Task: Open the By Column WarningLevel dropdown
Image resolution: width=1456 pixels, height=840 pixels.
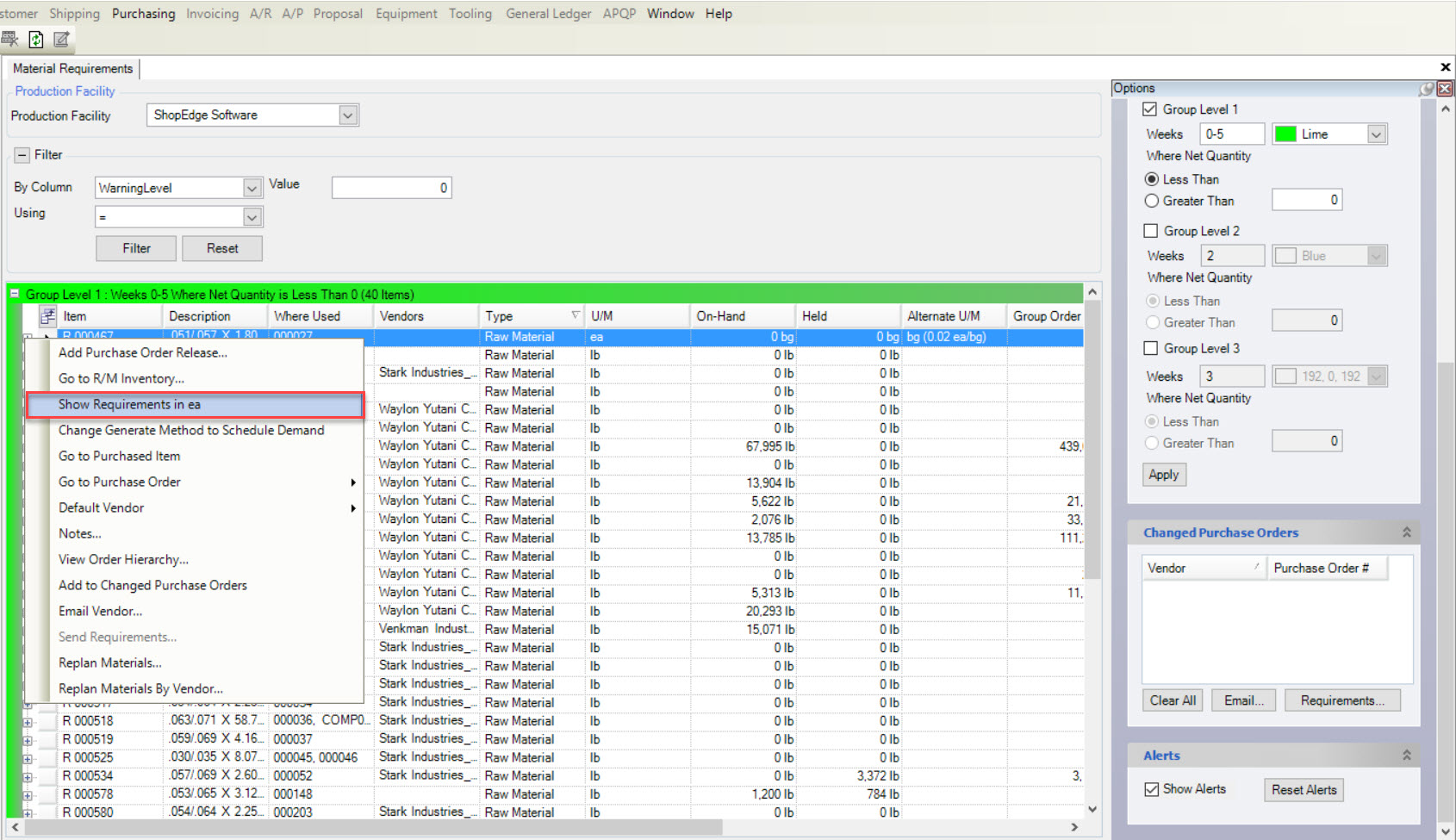Action: pos(252,188)
